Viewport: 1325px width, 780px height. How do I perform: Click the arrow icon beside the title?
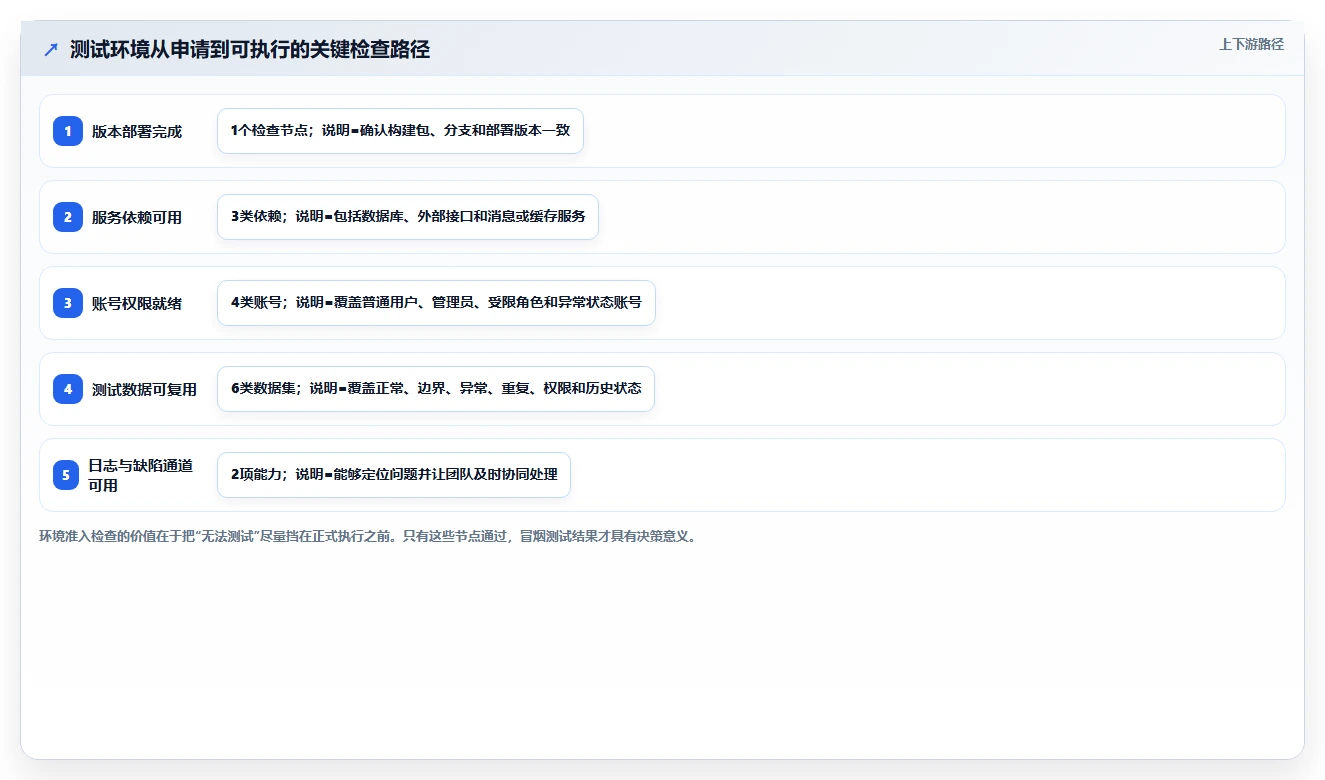(51, 50)
